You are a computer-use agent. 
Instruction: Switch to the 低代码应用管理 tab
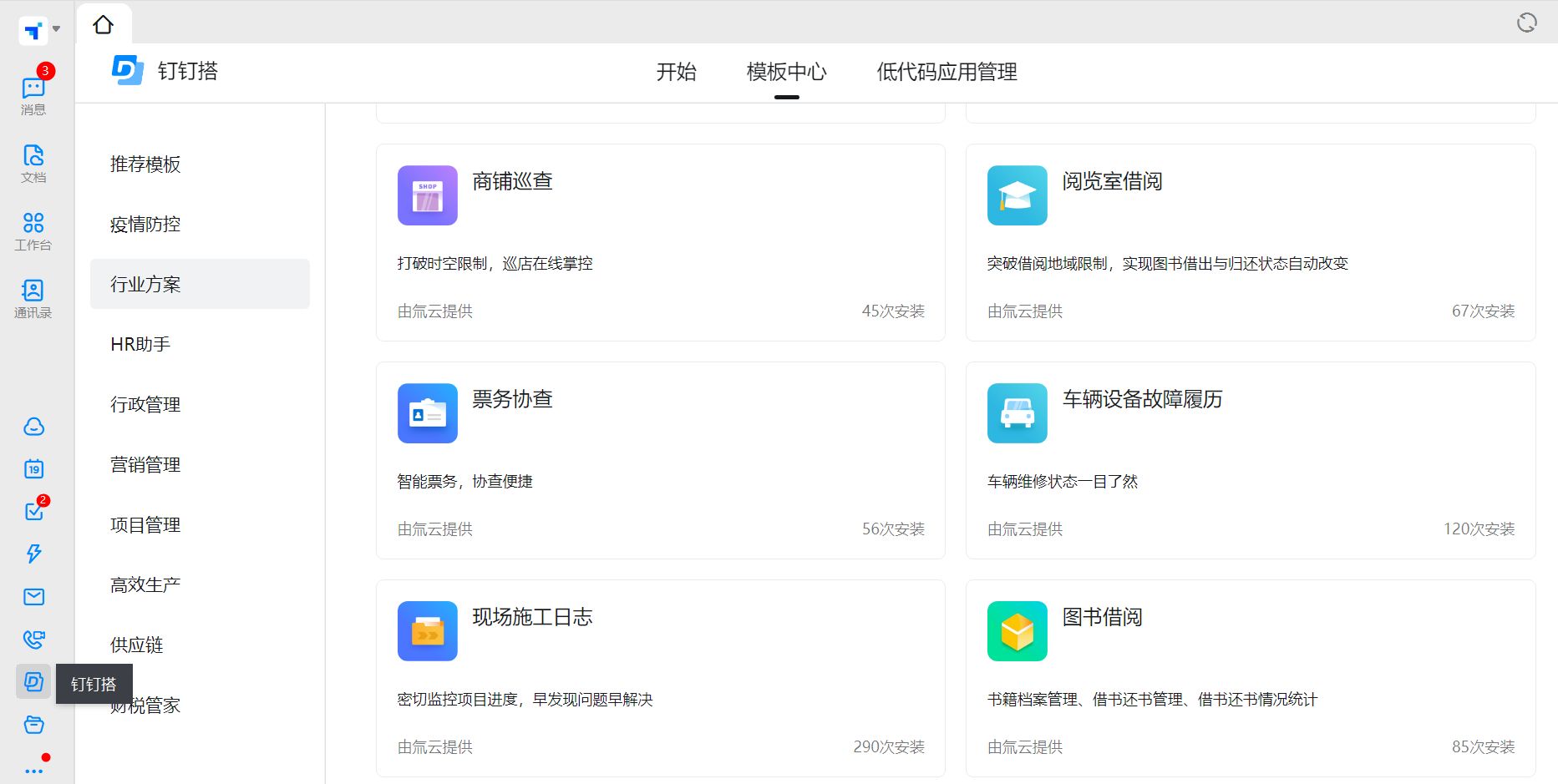947,72
